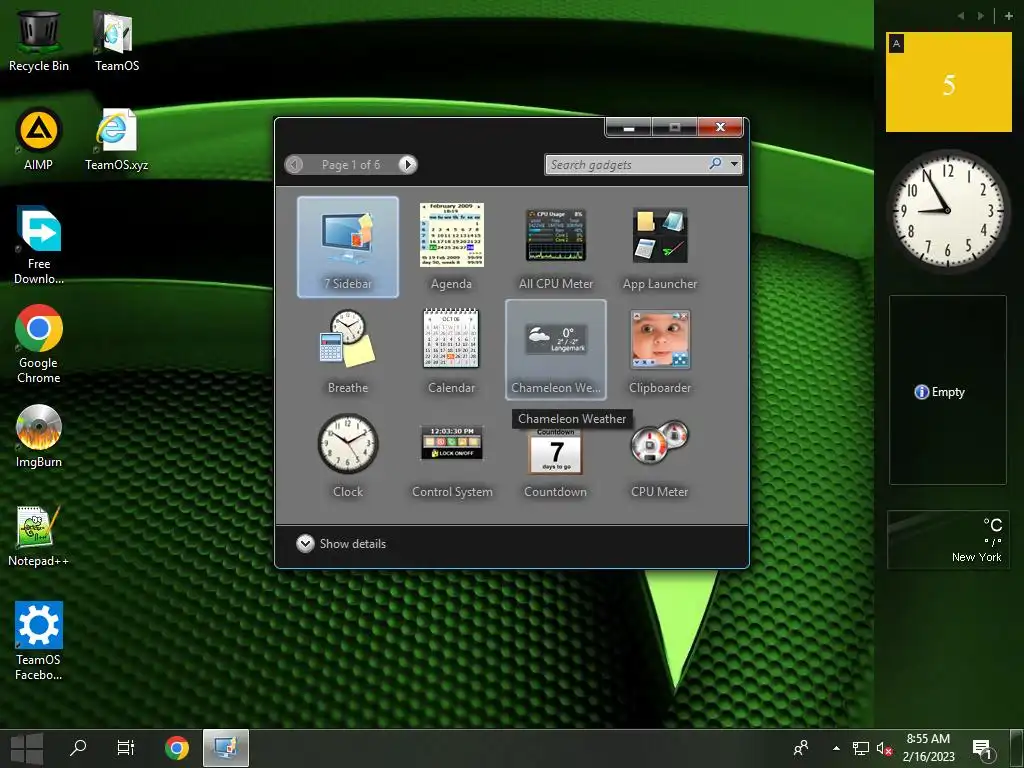Click the Page 1 of 6 label

351,165
